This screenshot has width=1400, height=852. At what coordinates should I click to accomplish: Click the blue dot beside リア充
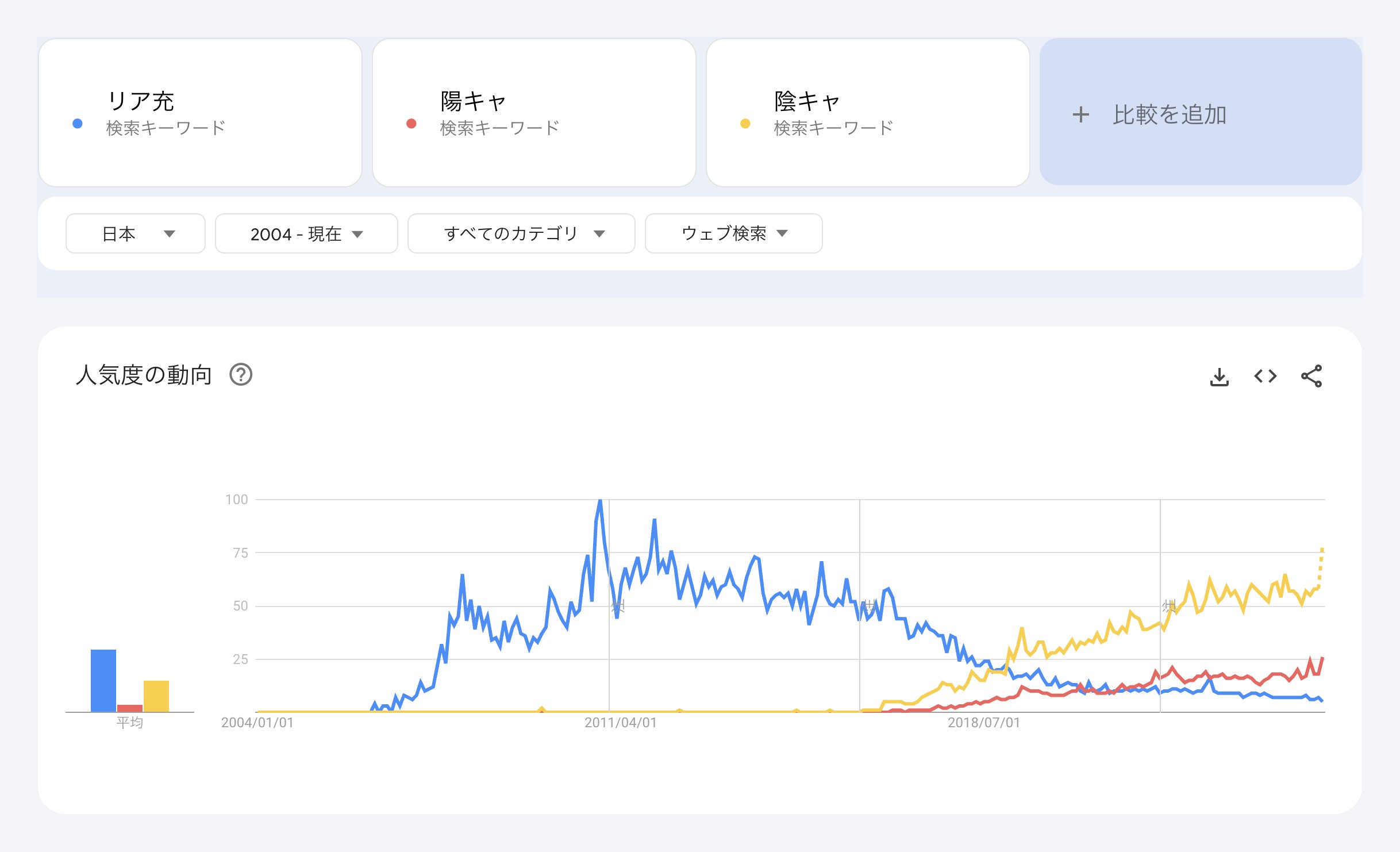tap(78, 123)
